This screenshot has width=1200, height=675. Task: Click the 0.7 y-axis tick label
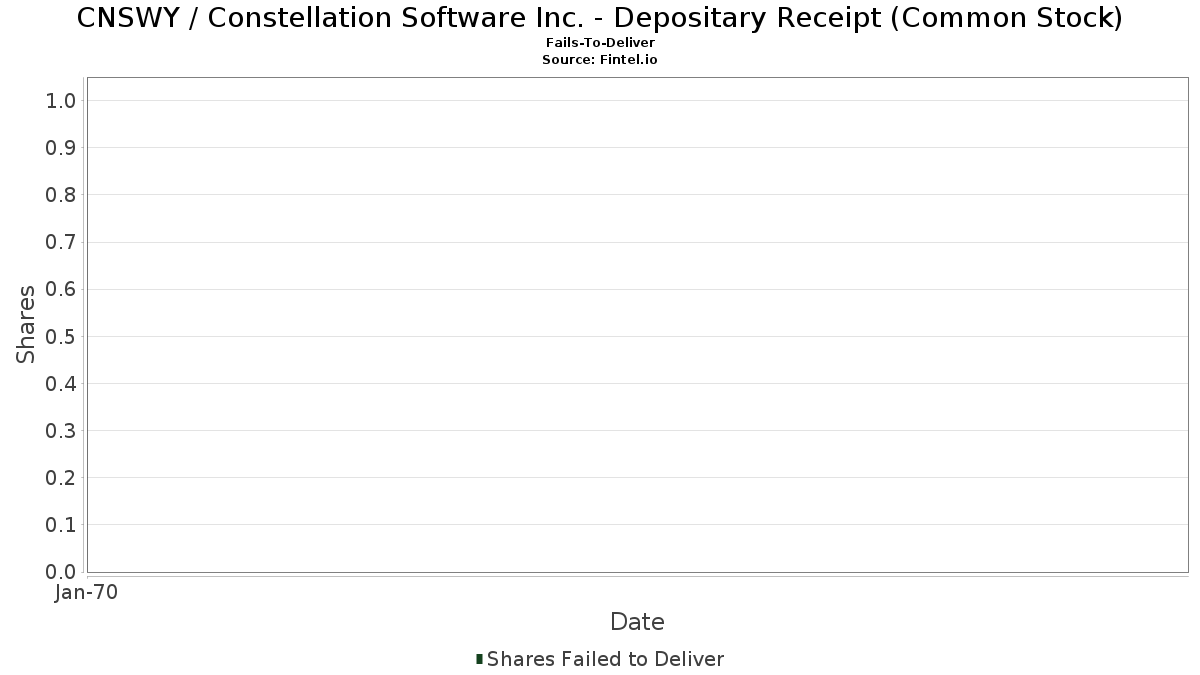pos(61,242)
